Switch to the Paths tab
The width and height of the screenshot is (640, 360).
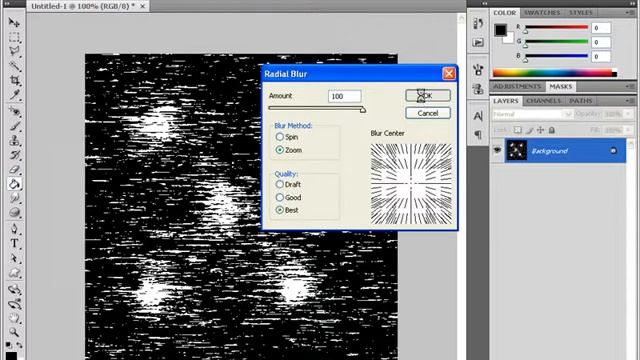[581, 100]
